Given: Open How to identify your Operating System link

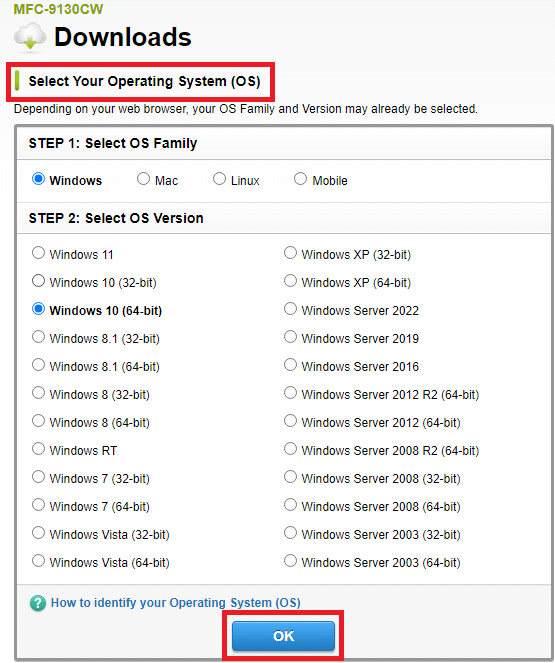Looking at the screenshot, I should coord(175,603).
